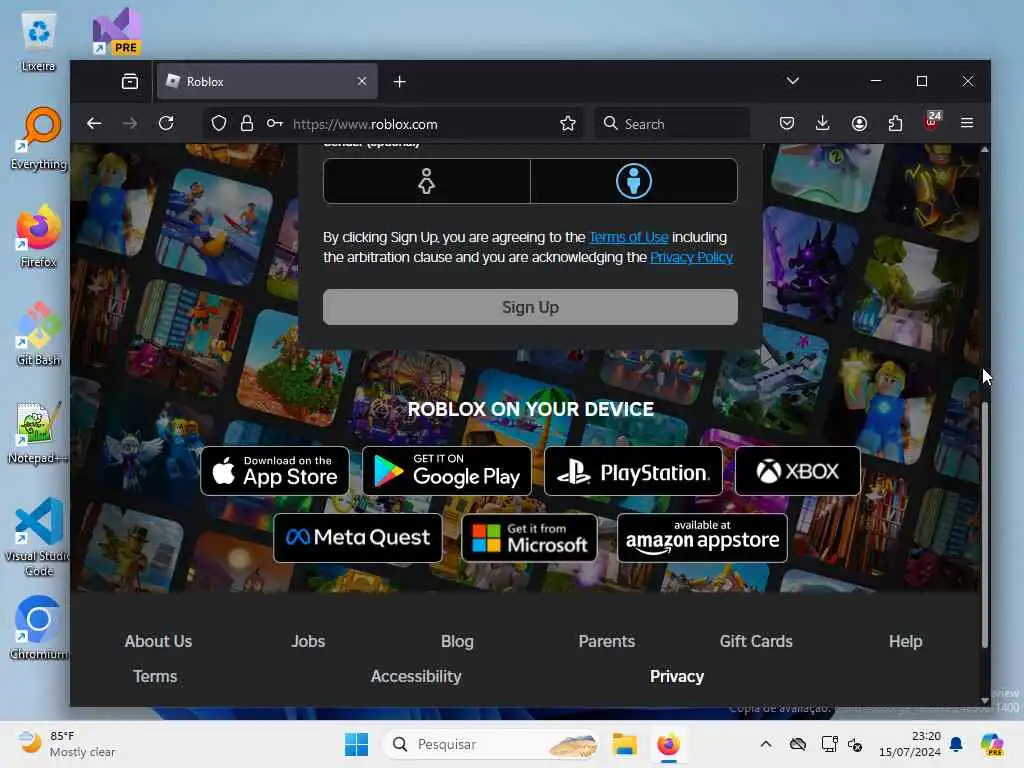The height and width of the screenshot is (768, 1024).
Task: Open the Google Play badge
Action: 447,471
